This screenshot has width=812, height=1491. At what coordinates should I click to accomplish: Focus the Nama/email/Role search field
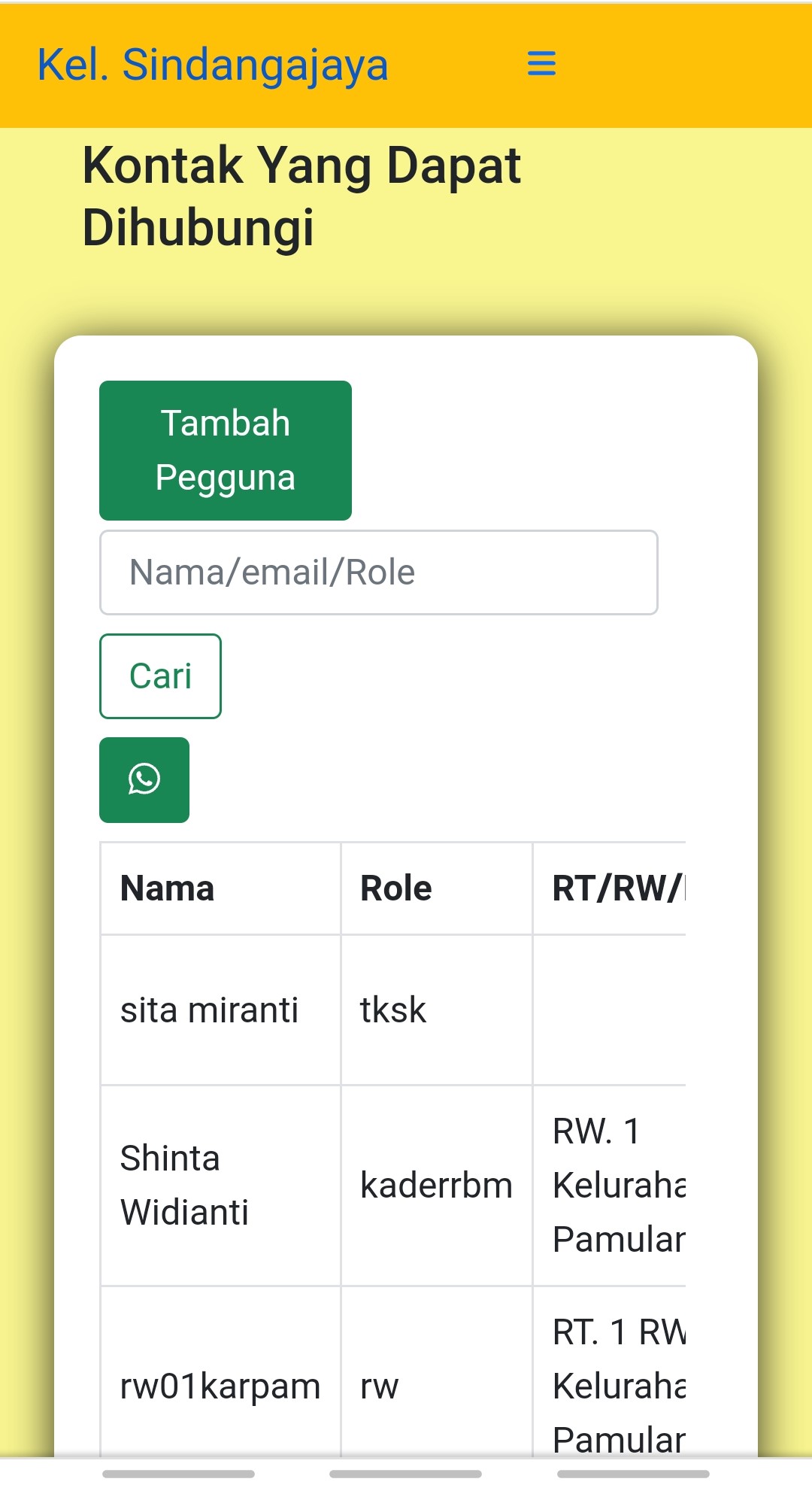[379, 572]
